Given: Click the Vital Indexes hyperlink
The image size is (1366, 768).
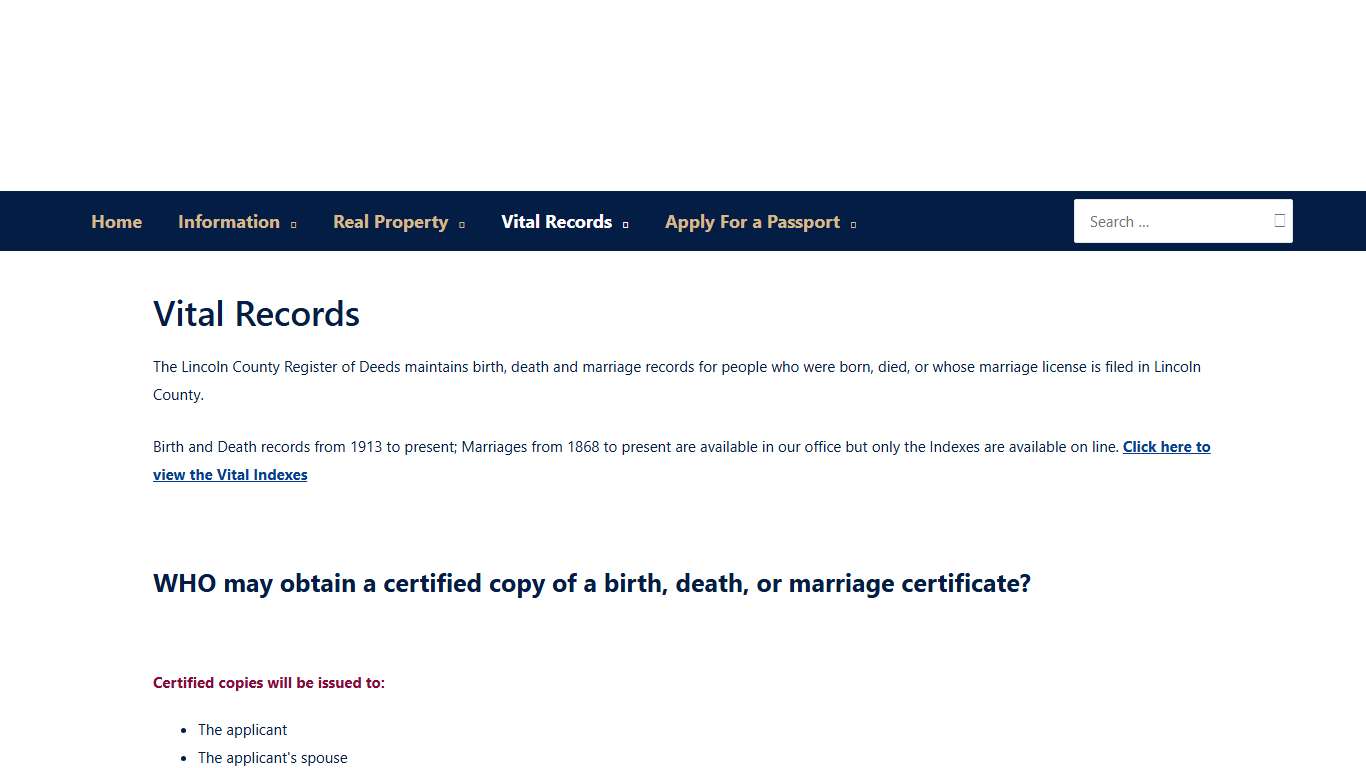Looking at the screenshot, I should point(230,474).
